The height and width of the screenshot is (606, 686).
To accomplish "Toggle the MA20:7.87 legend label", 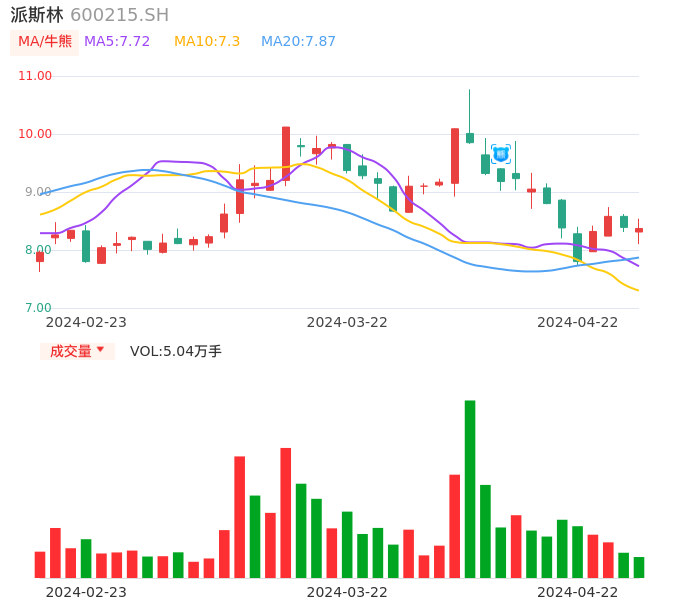I will pos(298,42).
